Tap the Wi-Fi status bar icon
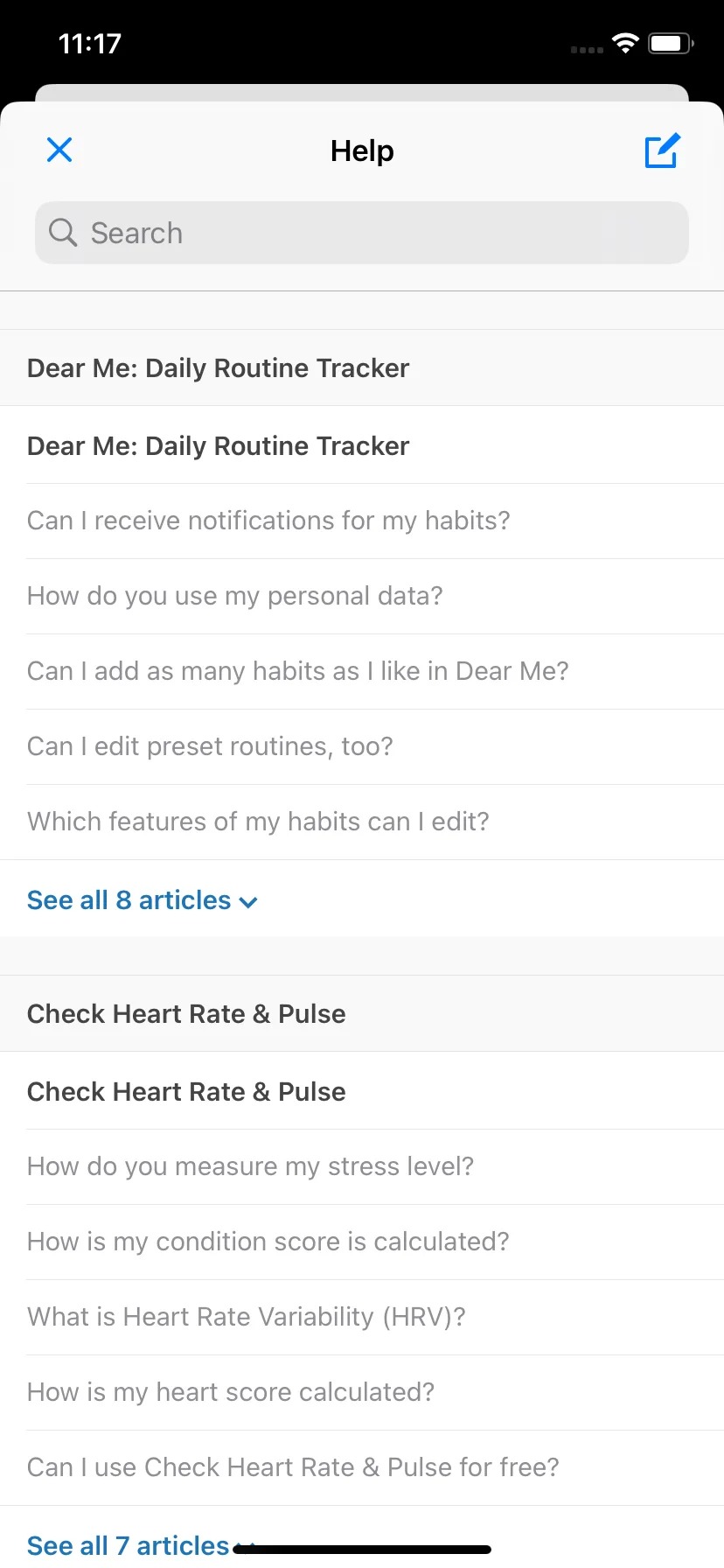Image resolution: width=724 pixels, height=1568 pixels. (x=625, y=43)
